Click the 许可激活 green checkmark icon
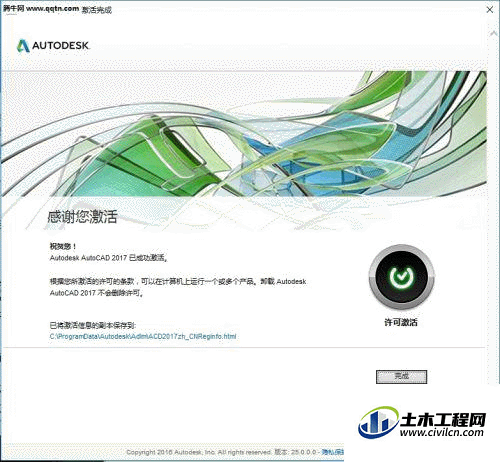 pos(401,277)
